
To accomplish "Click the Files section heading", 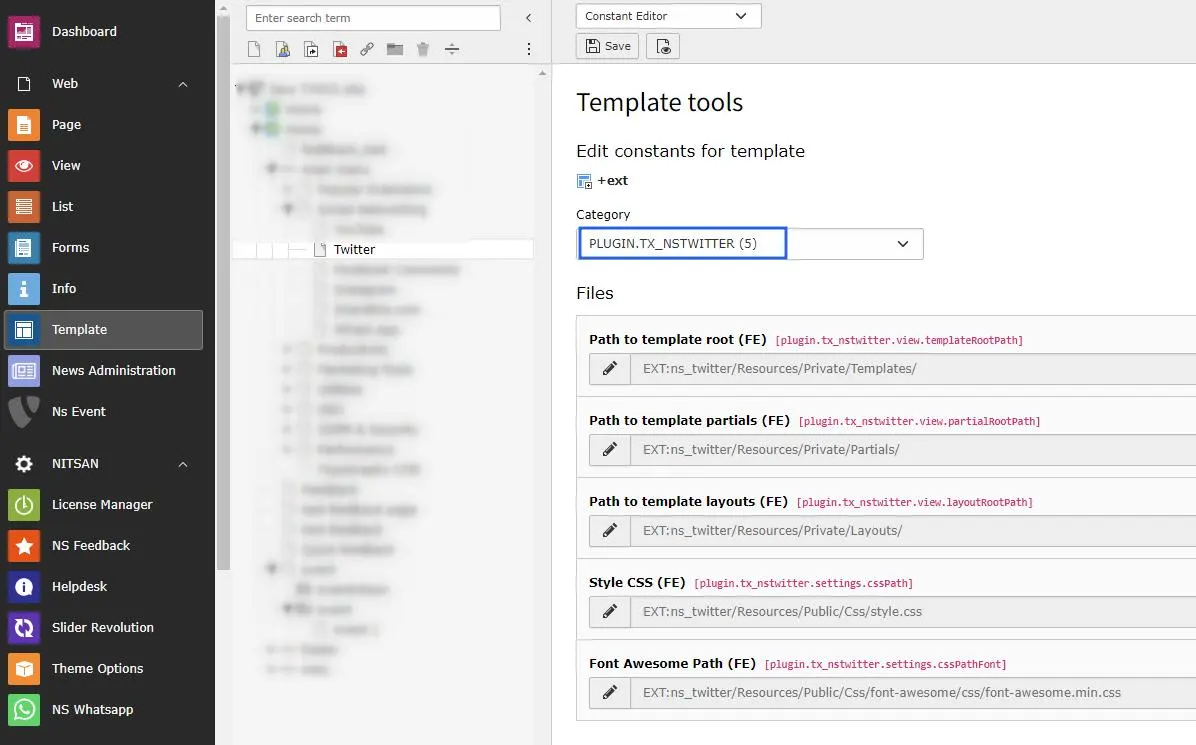I will tap(595, 294).
